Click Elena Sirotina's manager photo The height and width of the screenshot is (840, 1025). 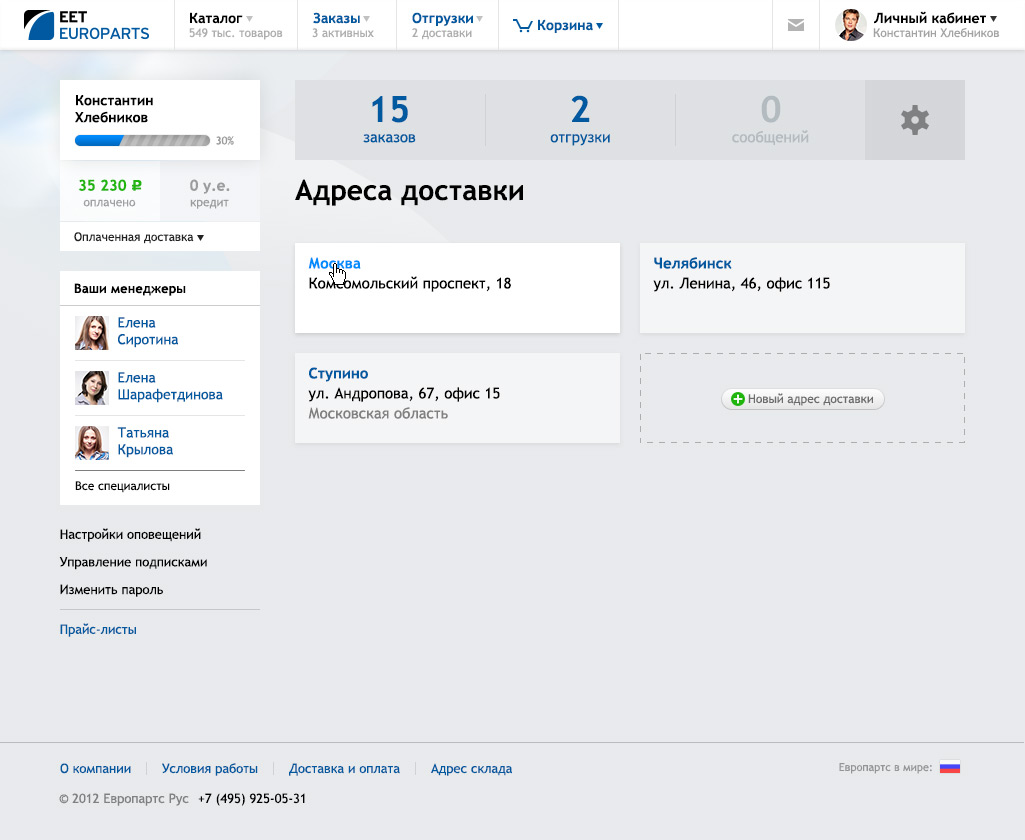coord(91,332)
